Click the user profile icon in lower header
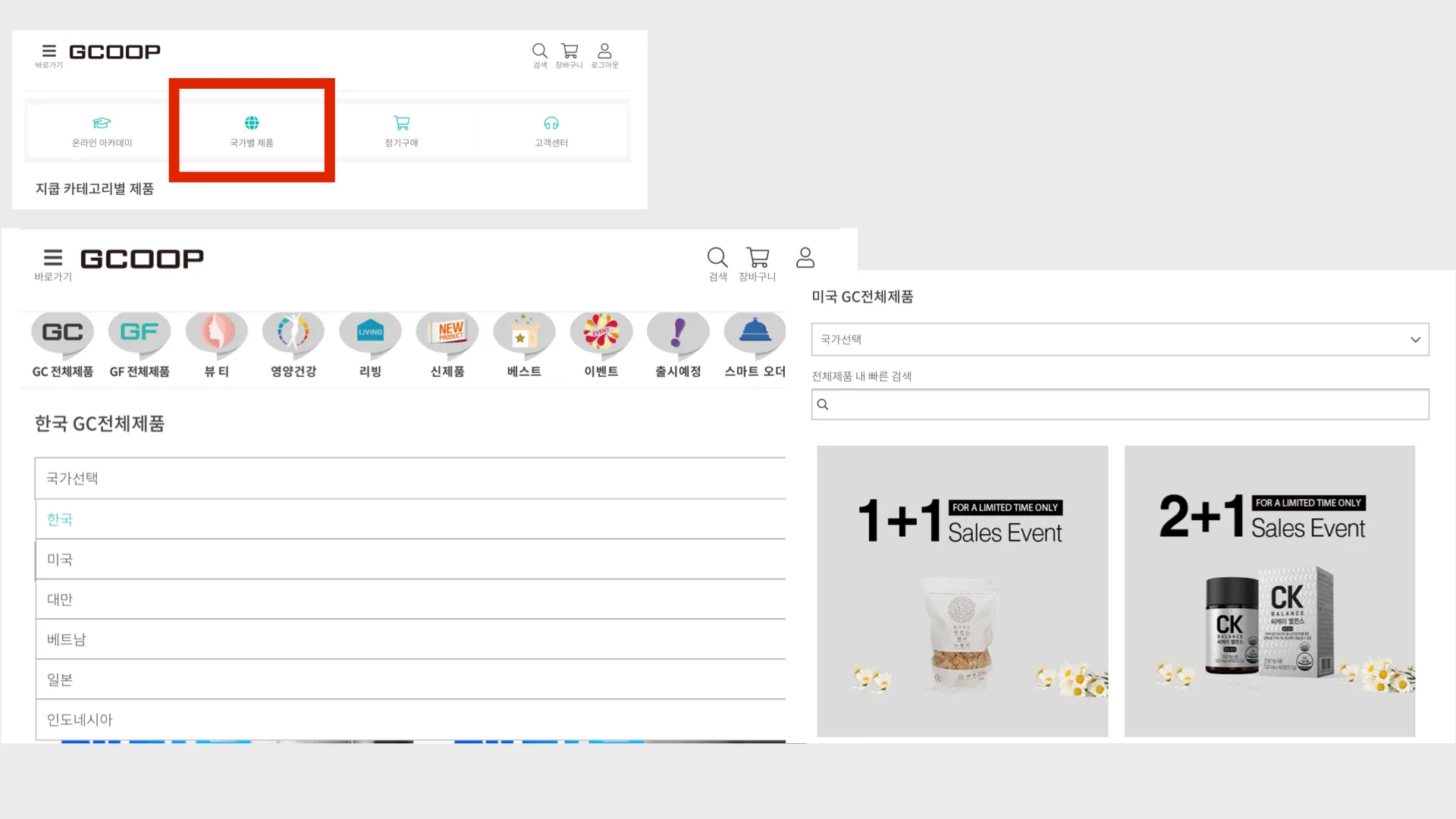 tap(805, 258)
